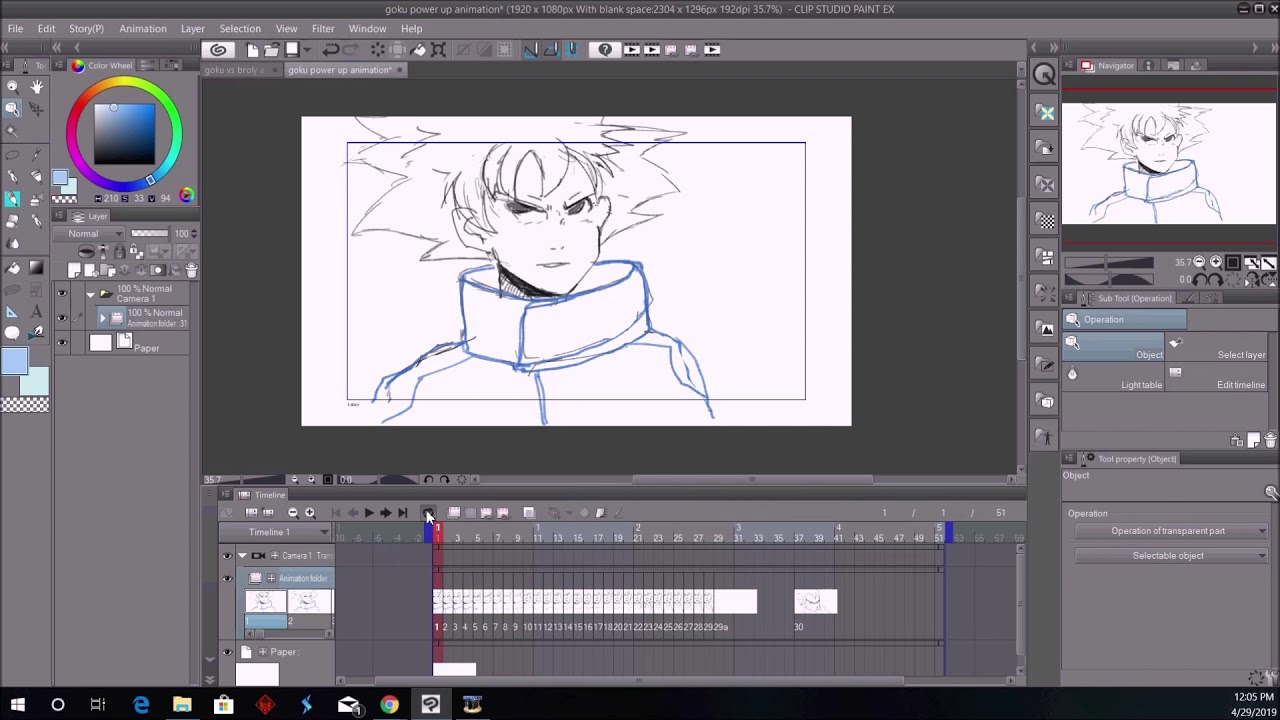Toggle transparent color swatch under color wheel
Viewport: 1280px width, 720px height.
click(64, 198)
